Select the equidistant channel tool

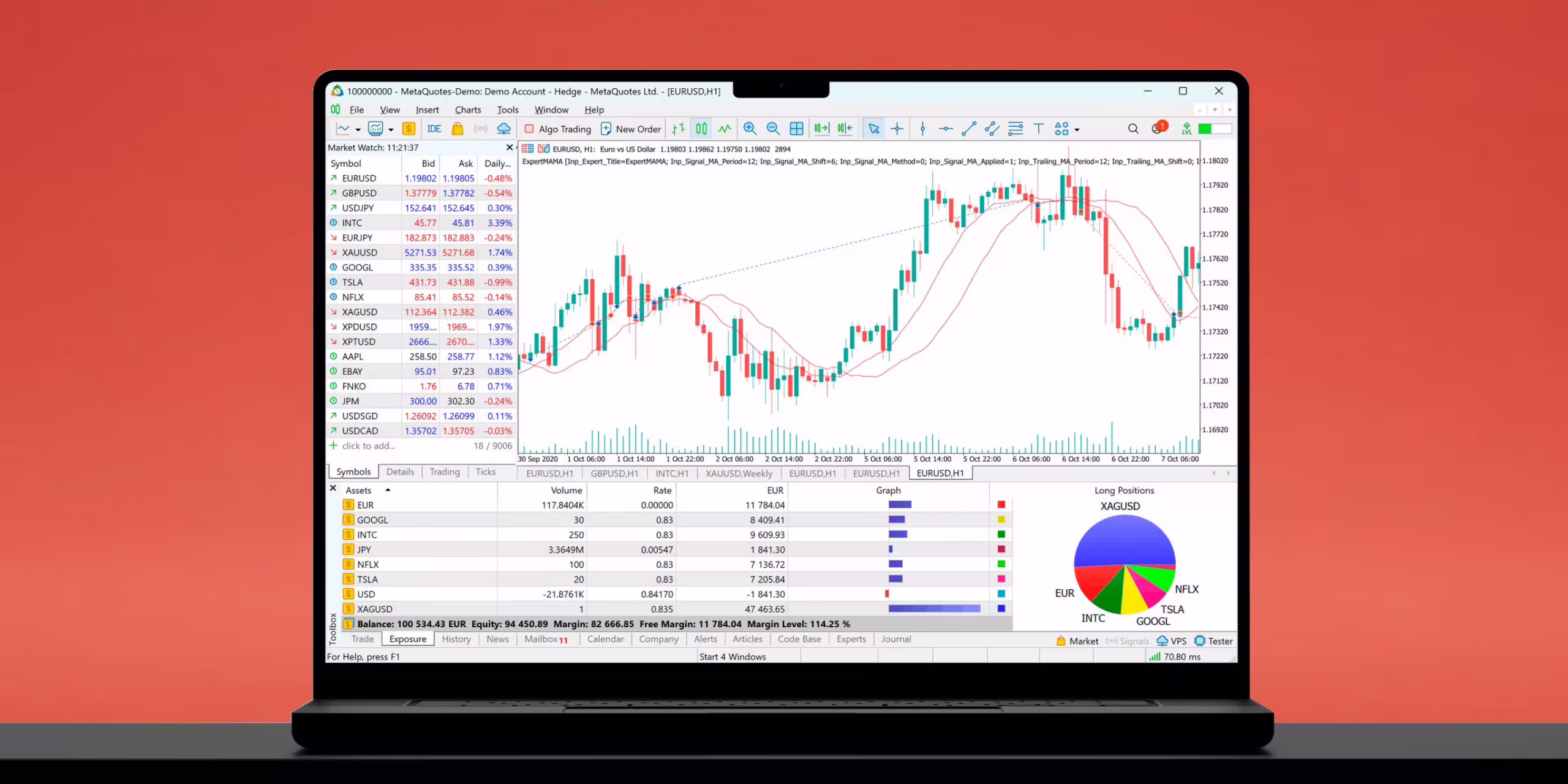point(992,129)
